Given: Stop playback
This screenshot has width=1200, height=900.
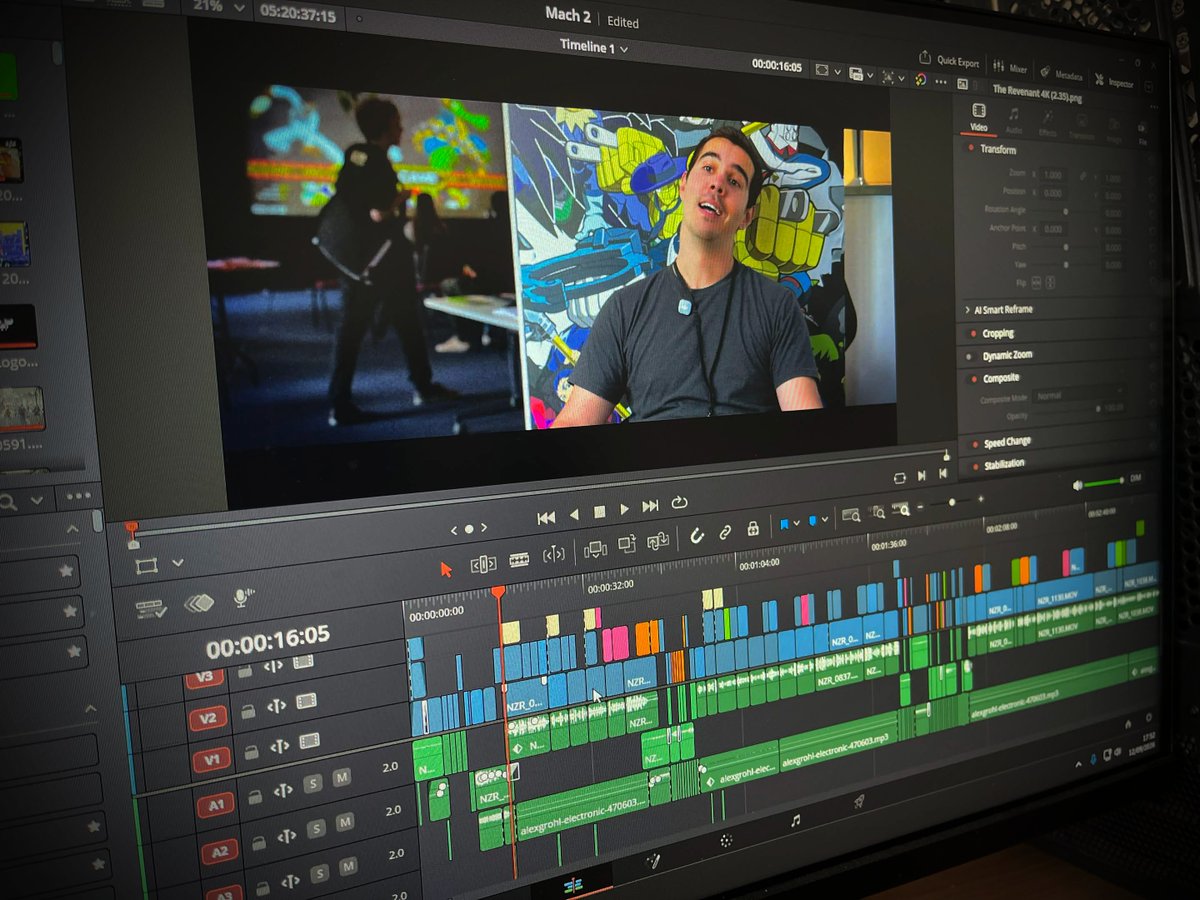Looking at the screenshot, I should coord(600,511).
